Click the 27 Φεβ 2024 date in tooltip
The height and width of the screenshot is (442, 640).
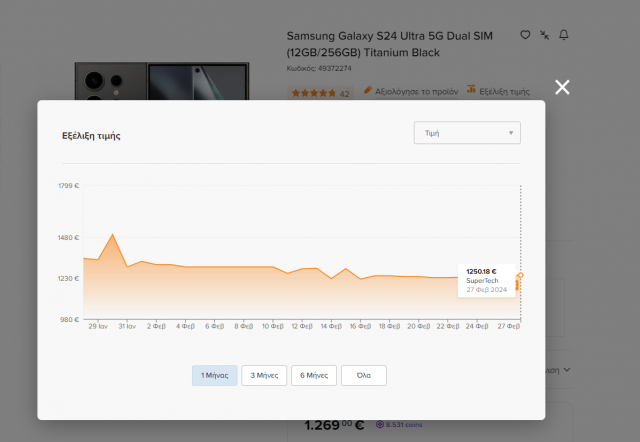tap(487, 289)
